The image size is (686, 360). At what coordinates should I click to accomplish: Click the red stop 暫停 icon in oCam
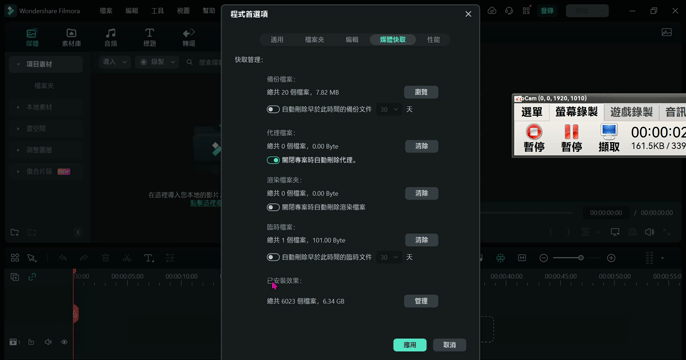pos(534,131)
